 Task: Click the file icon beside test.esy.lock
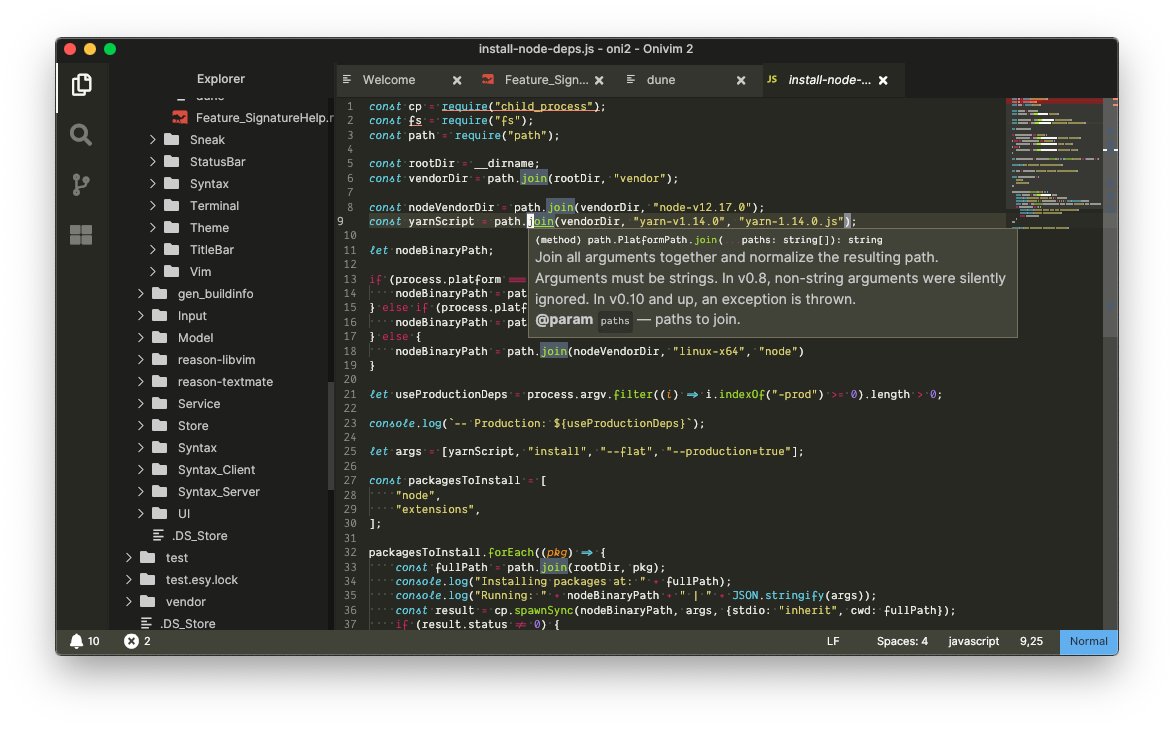point(147,580)
